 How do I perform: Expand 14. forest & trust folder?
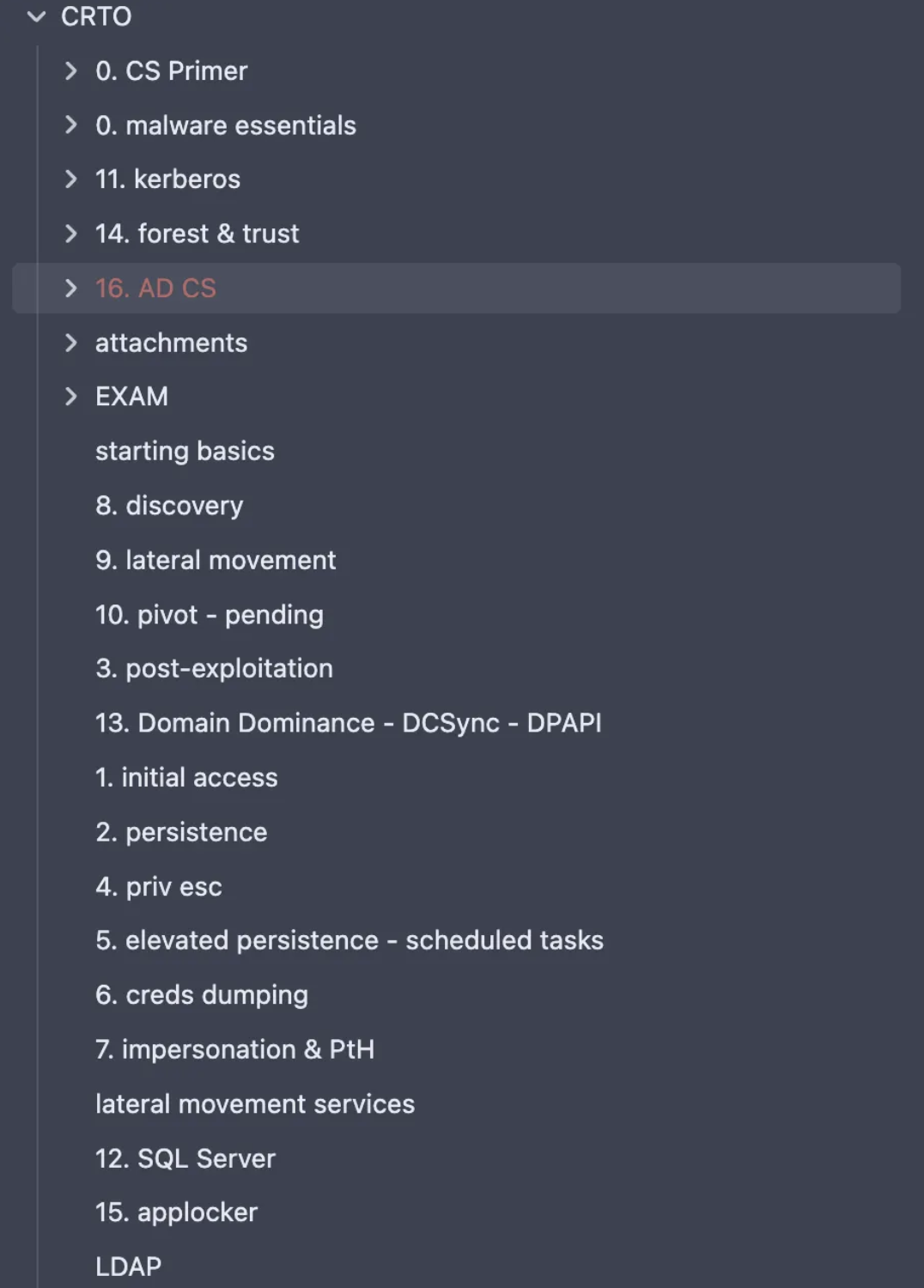pyautogui.click(x=71, y=234)
